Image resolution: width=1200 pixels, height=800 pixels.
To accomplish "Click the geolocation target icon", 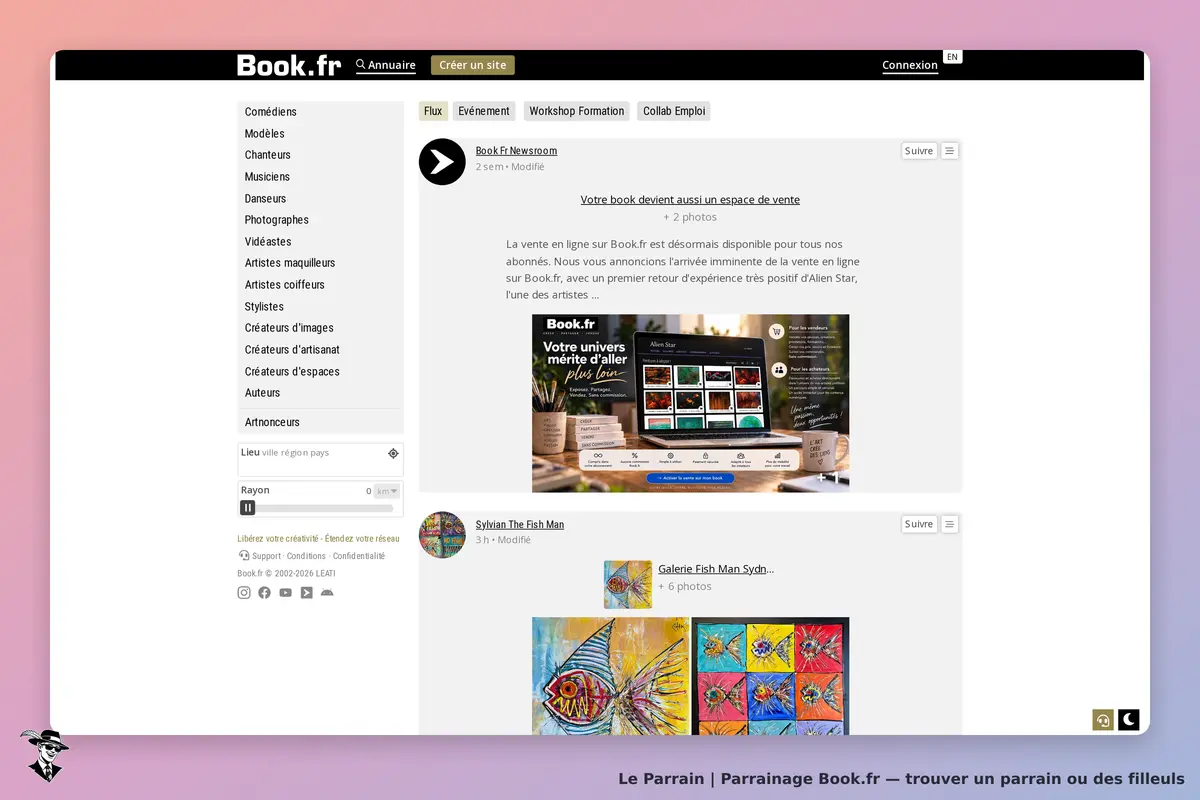I will [393, 453].
